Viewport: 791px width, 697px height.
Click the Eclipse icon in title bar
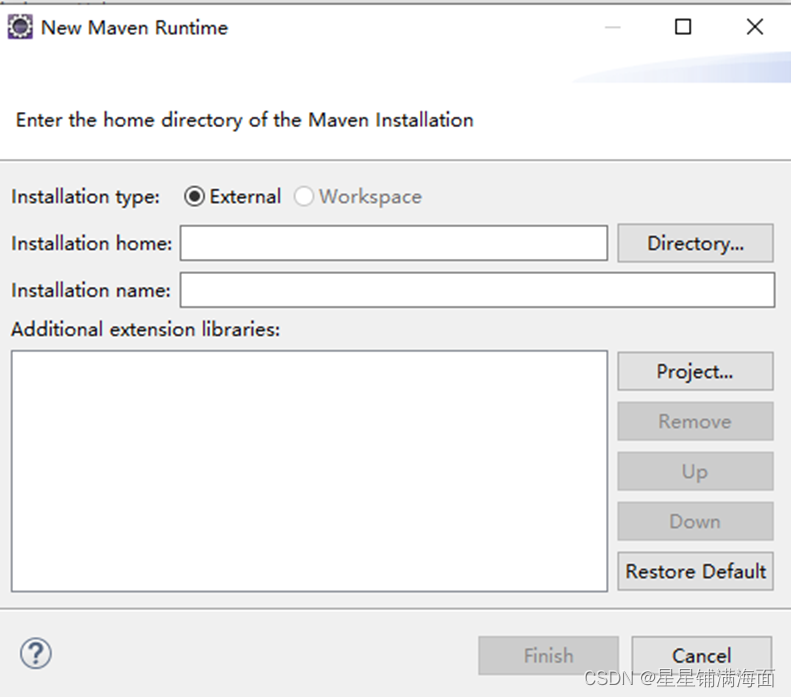(20, 27)
